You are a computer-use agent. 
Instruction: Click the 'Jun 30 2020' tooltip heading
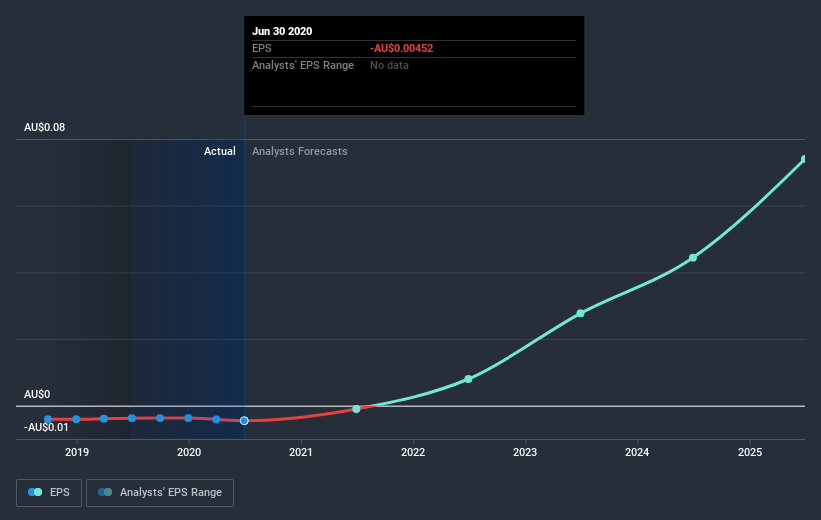282,31
